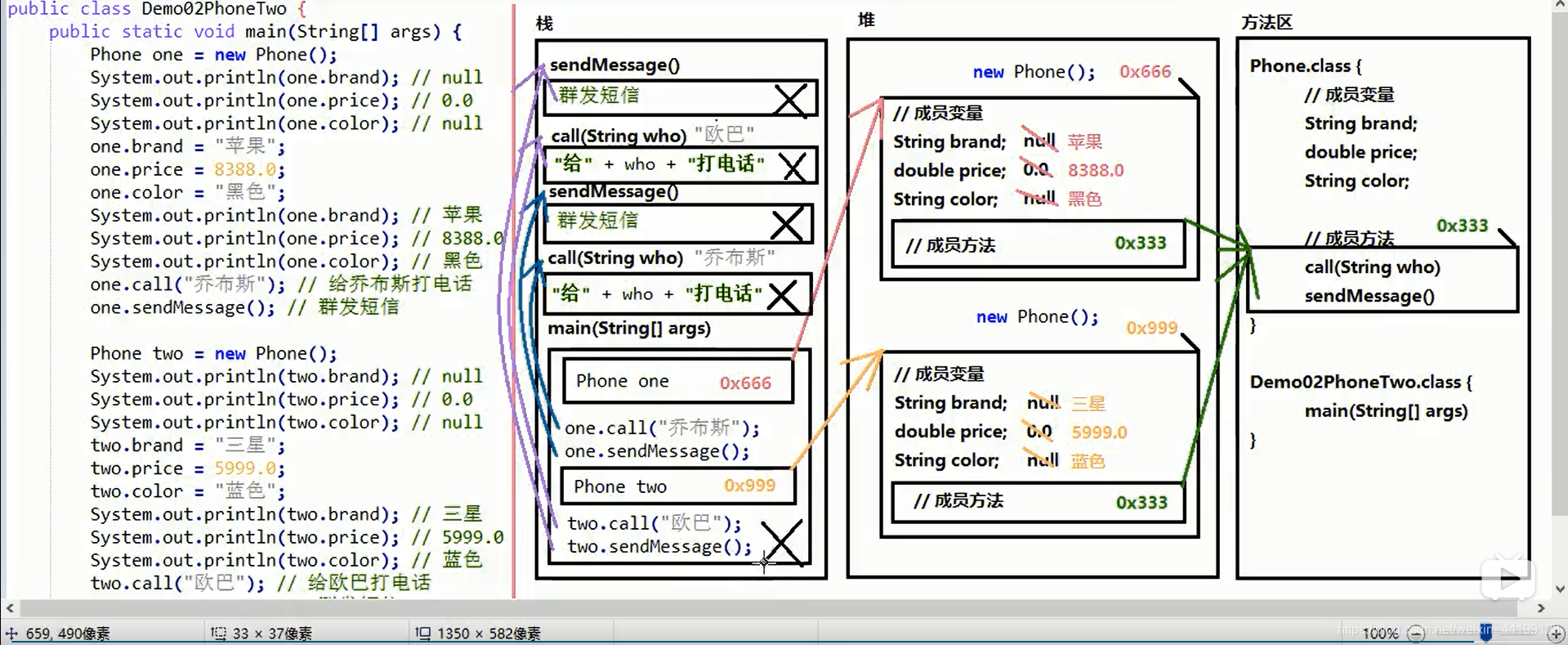Click the code line 'two.price = 5999.0;'
The width and height of the screenshot is (1568, 645).
click(188, 468)
